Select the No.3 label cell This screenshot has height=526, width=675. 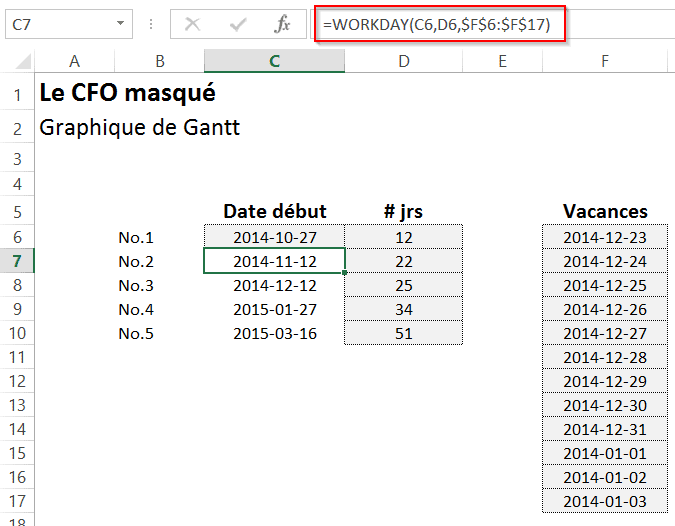(136, 286)
